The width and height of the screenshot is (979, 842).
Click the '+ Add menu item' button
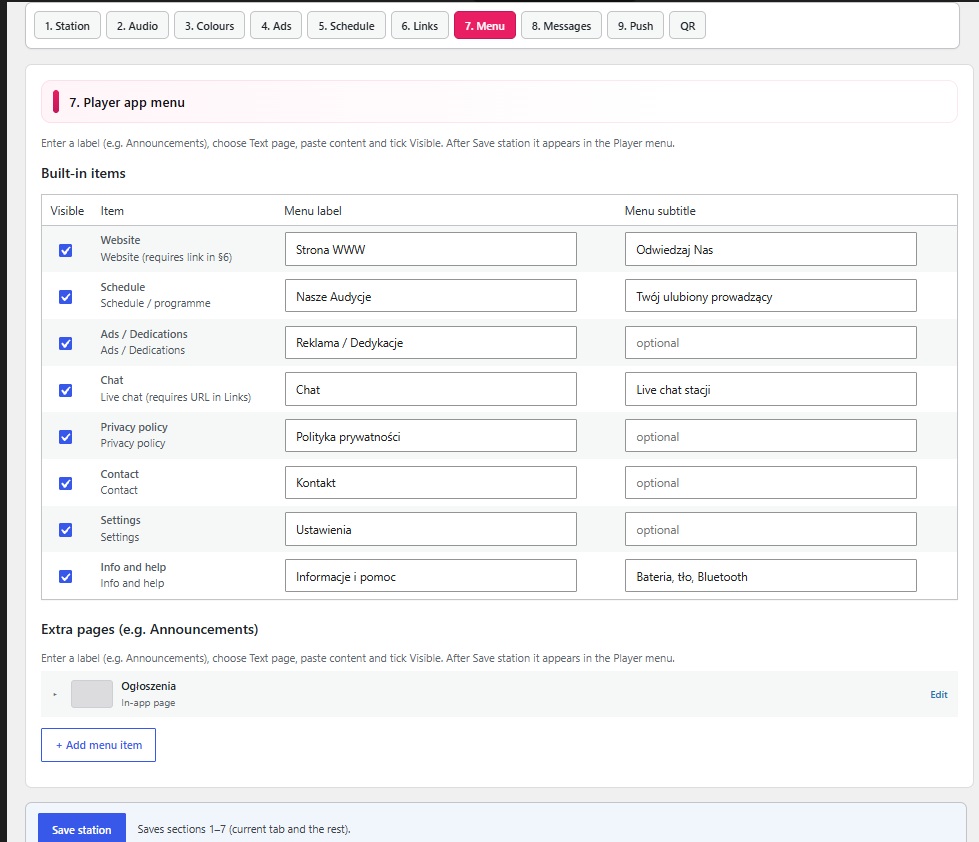coord(99,745)
